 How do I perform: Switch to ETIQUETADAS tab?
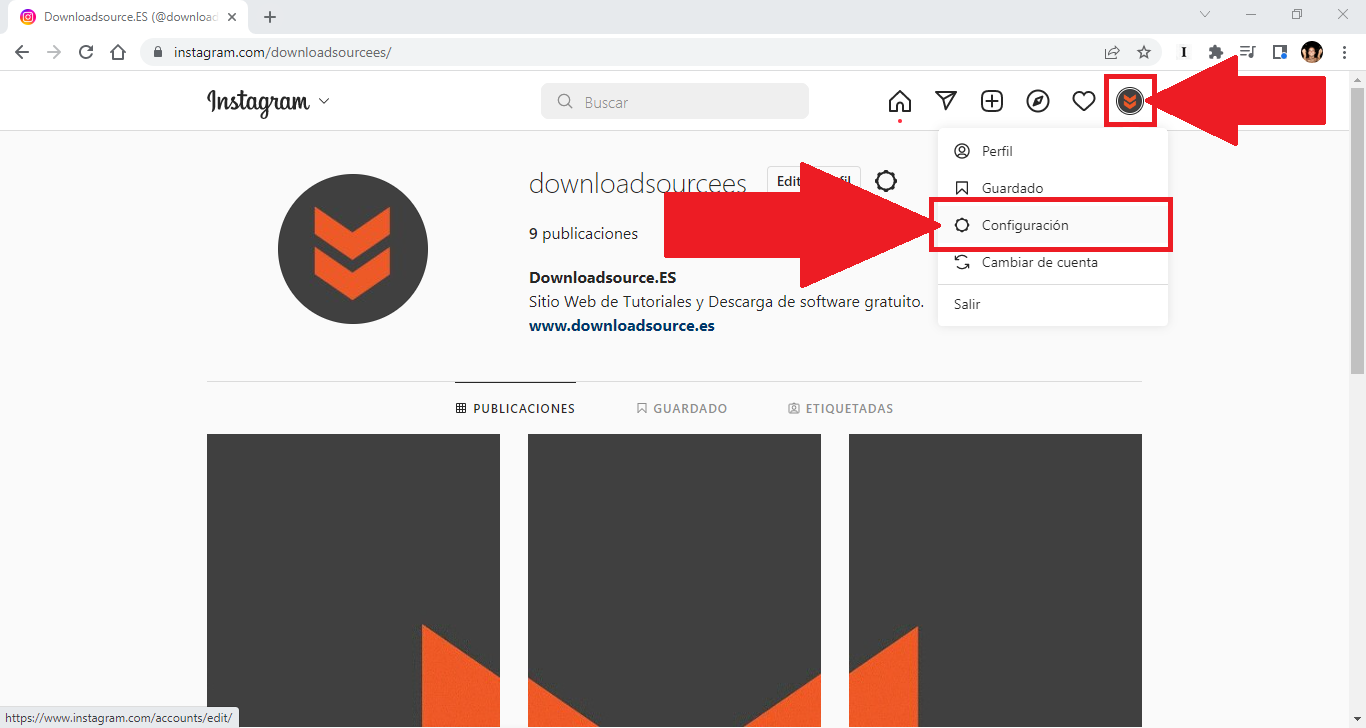point(840,408)
